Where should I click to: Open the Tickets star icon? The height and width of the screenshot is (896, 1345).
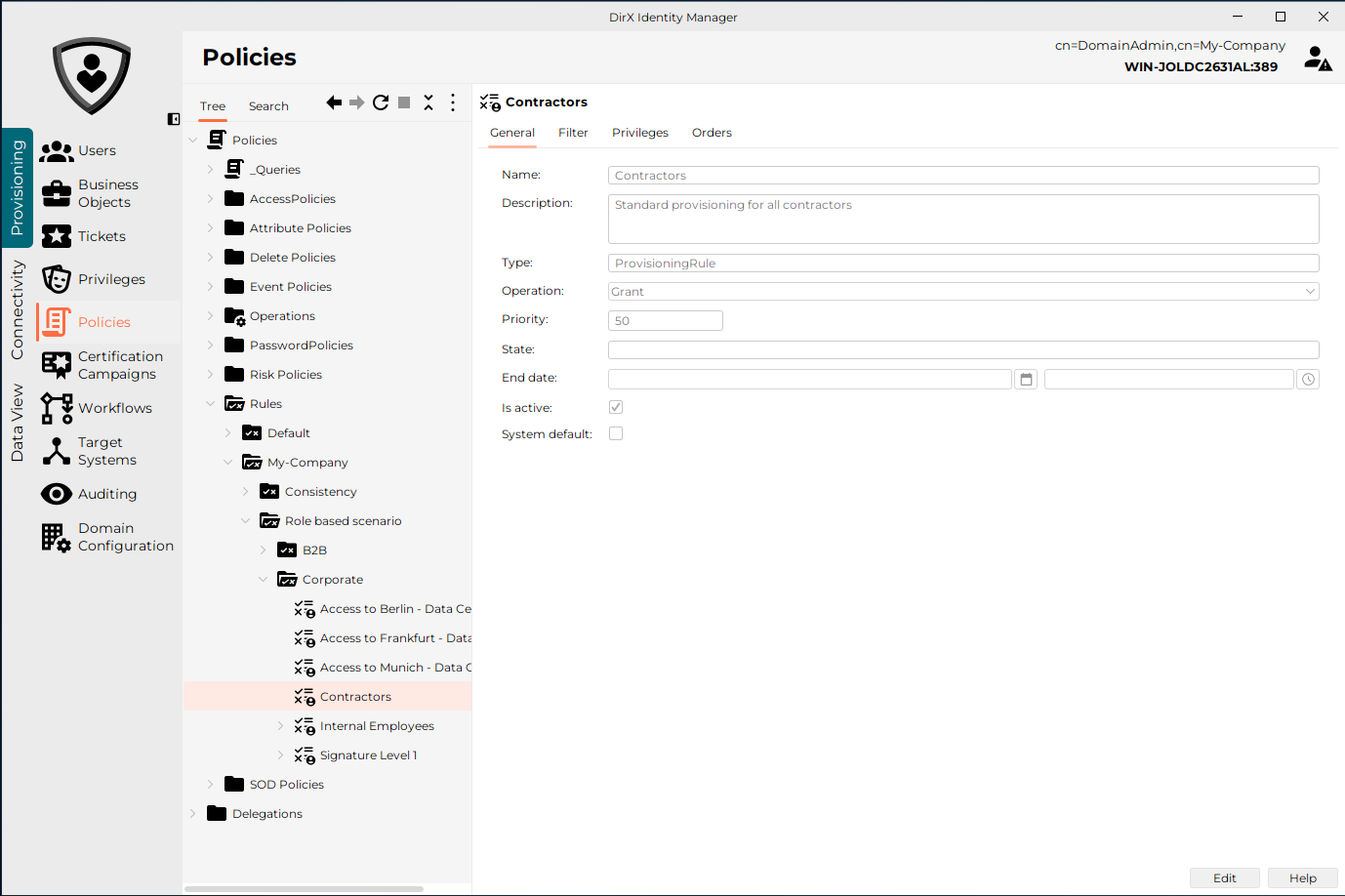(57, 236)
